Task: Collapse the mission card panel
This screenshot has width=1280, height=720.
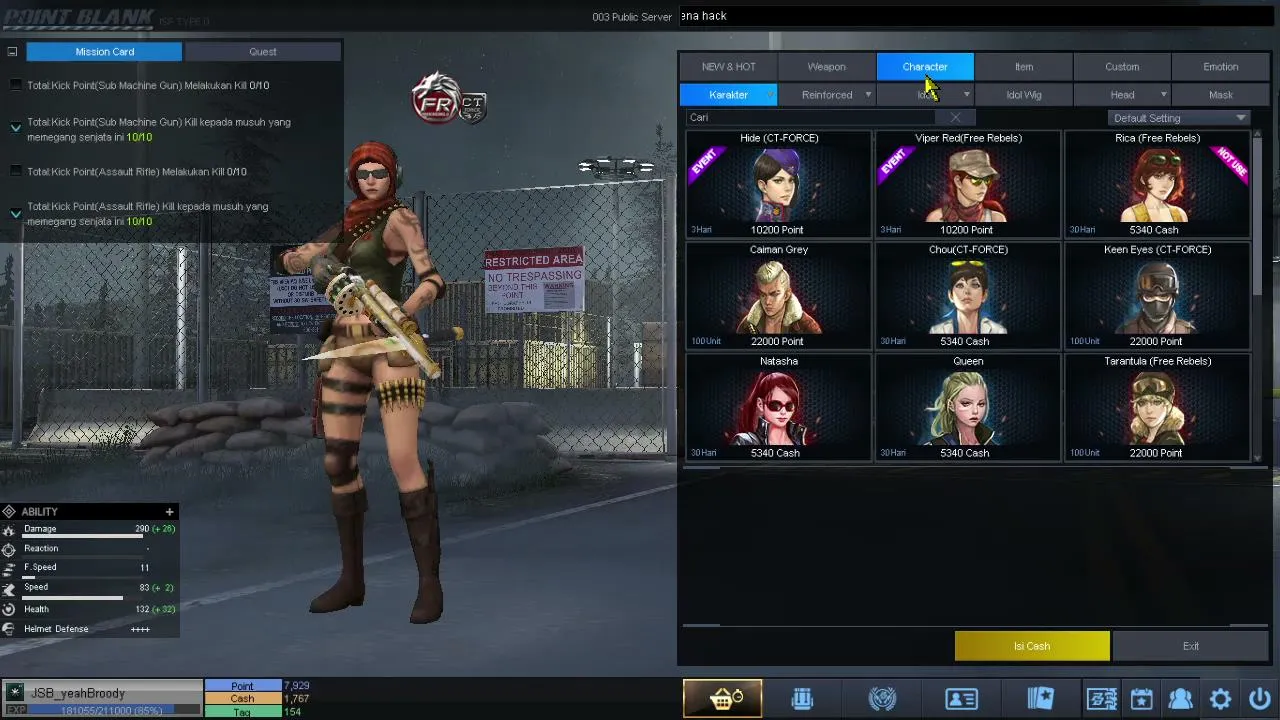Action: pyautogui.click(x=12, y=51)
